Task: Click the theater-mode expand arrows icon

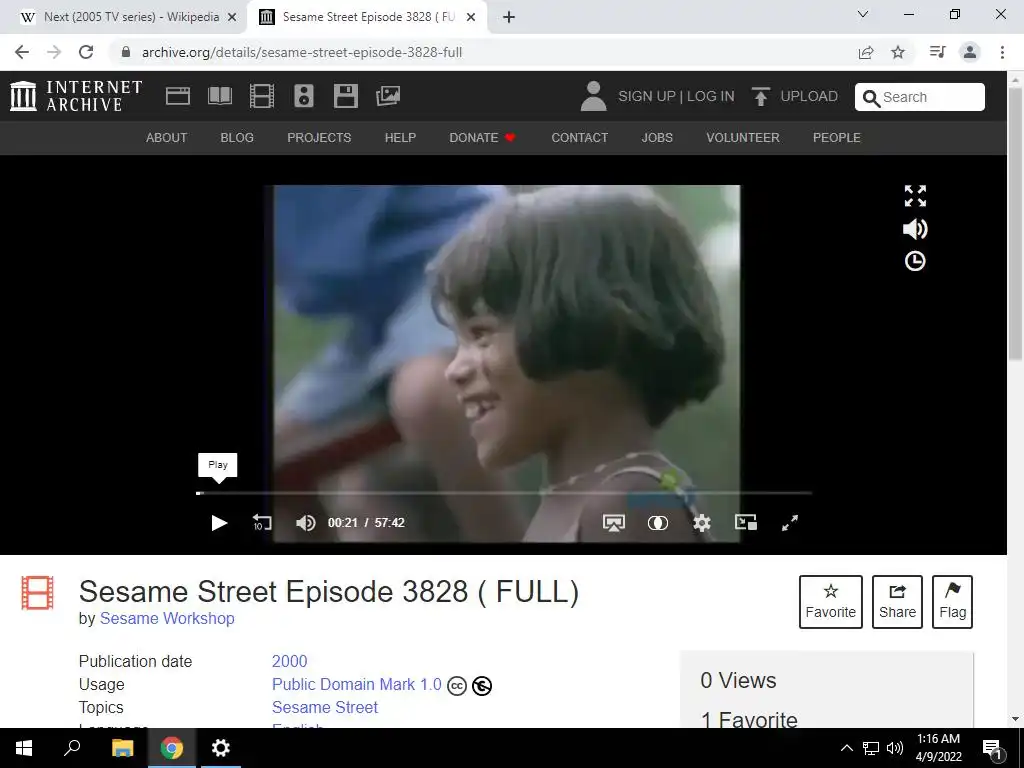Action: click(x=915, y=195)
